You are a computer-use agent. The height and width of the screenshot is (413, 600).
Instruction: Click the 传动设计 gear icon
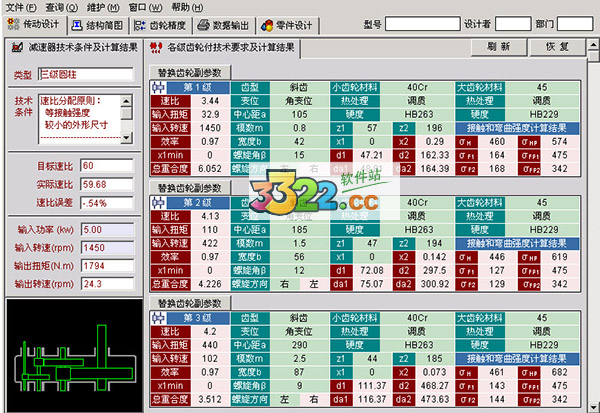coord(13,24)
